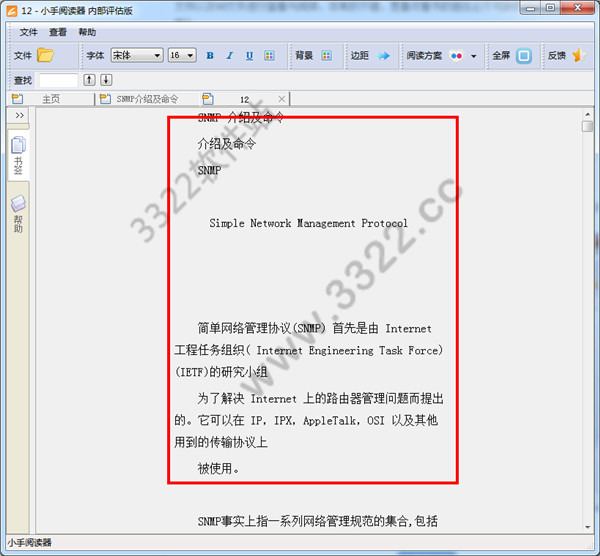Click the 边距 toolbar label
600x556 pixels.
pos(360,55)
